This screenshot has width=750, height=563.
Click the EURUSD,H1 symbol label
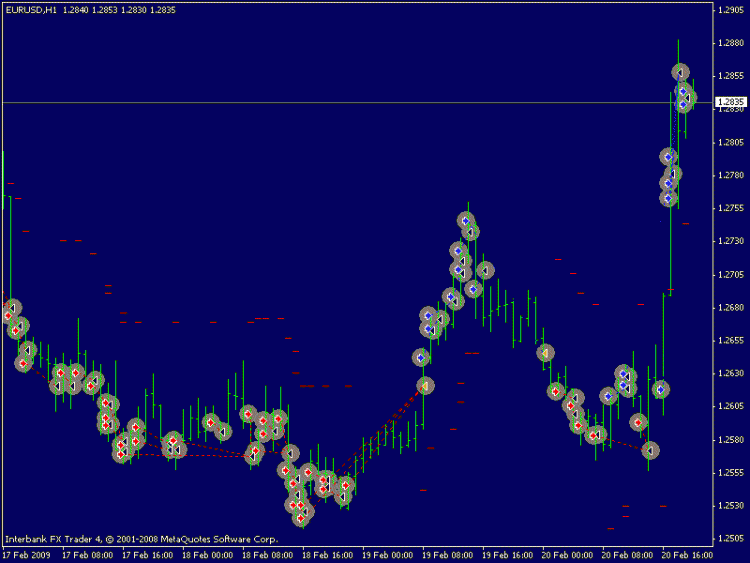pos(31,10)
